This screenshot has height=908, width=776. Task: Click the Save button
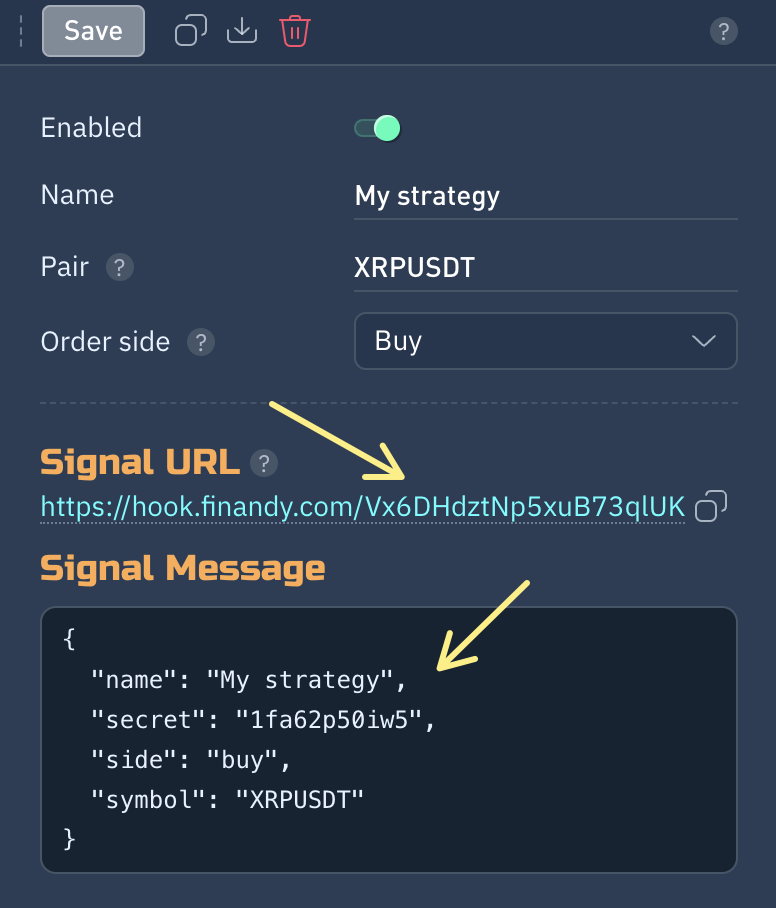tap(93, 31)
